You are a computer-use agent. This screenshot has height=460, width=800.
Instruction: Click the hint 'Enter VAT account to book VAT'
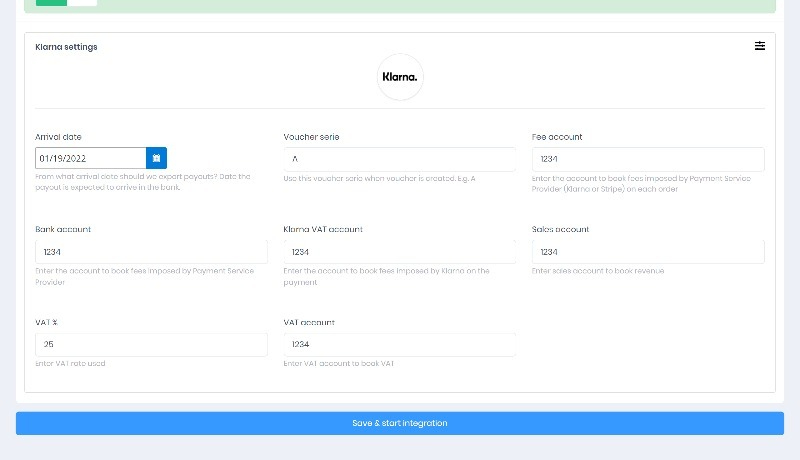point(339,364)
